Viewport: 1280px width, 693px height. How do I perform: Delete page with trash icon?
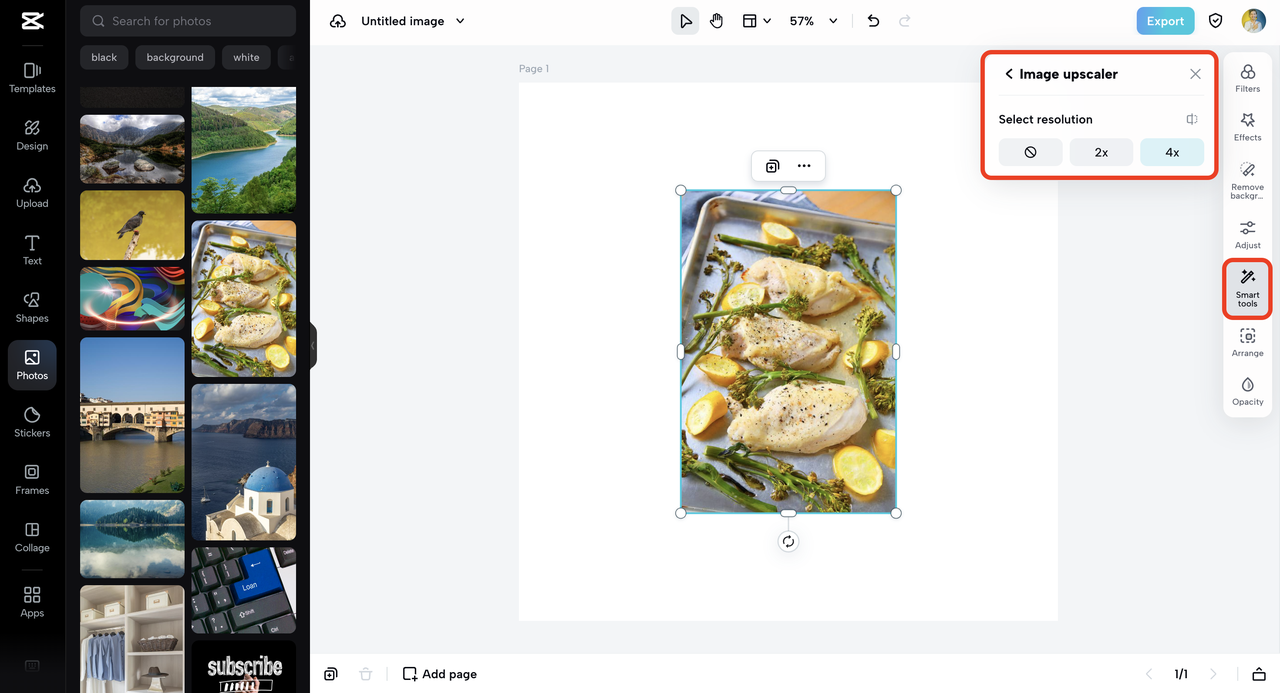pos(366,674)
